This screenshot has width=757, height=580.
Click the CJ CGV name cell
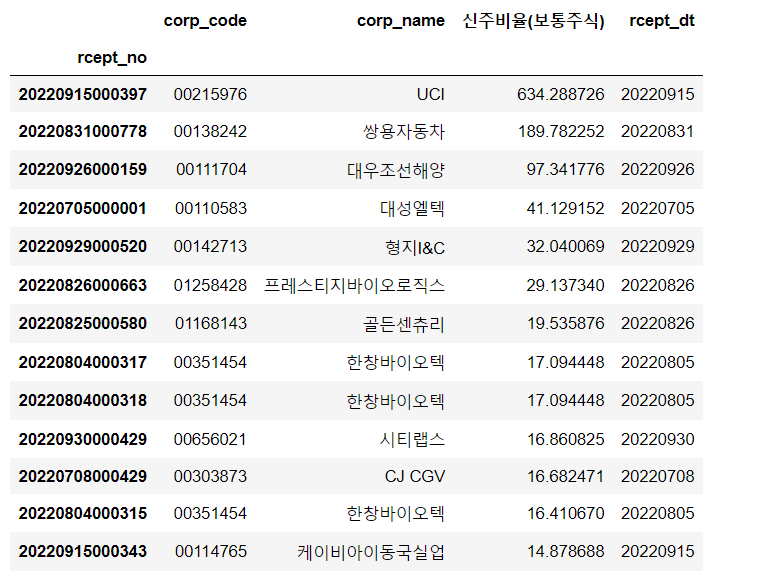[415, 476]
